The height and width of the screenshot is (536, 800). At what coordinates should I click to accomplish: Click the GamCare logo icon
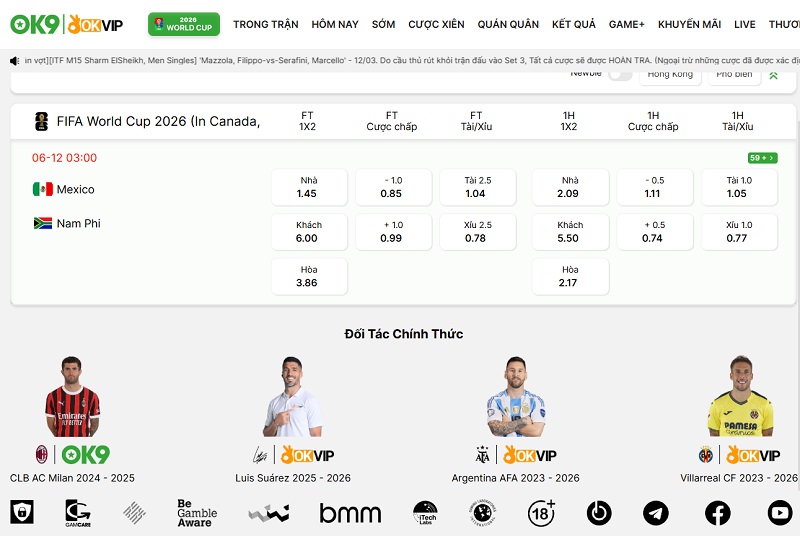pyautogui.click(x=78, y=513)
